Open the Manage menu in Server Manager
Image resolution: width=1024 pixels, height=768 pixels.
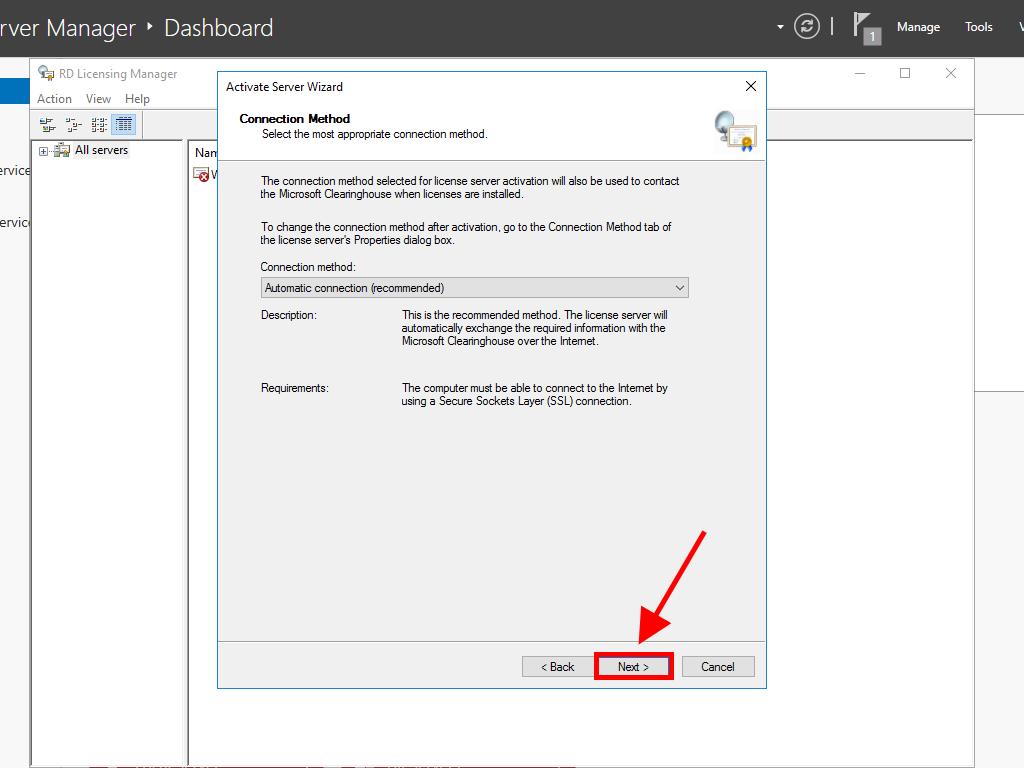pos(917,27)
